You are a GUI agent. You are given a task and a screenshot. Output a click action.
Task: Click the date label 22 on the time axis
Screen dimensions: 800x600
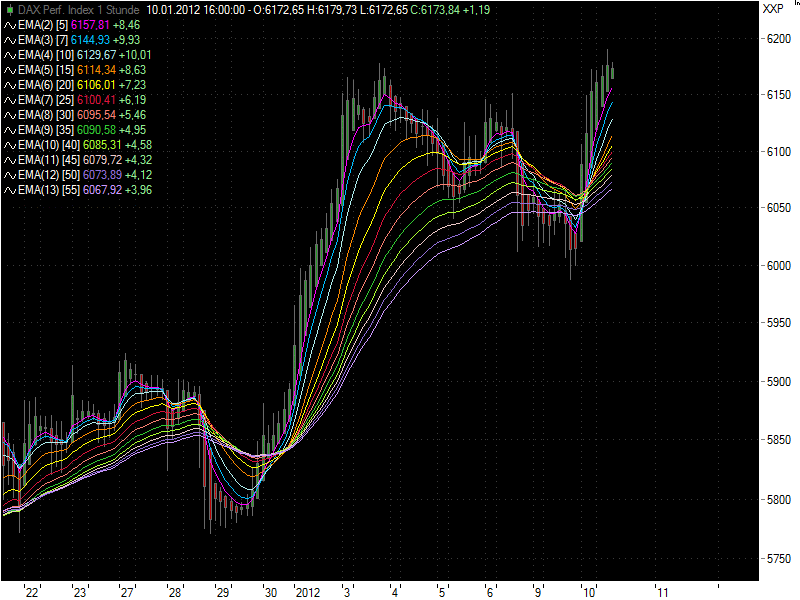pyautogui.click(x=32, y=592)
